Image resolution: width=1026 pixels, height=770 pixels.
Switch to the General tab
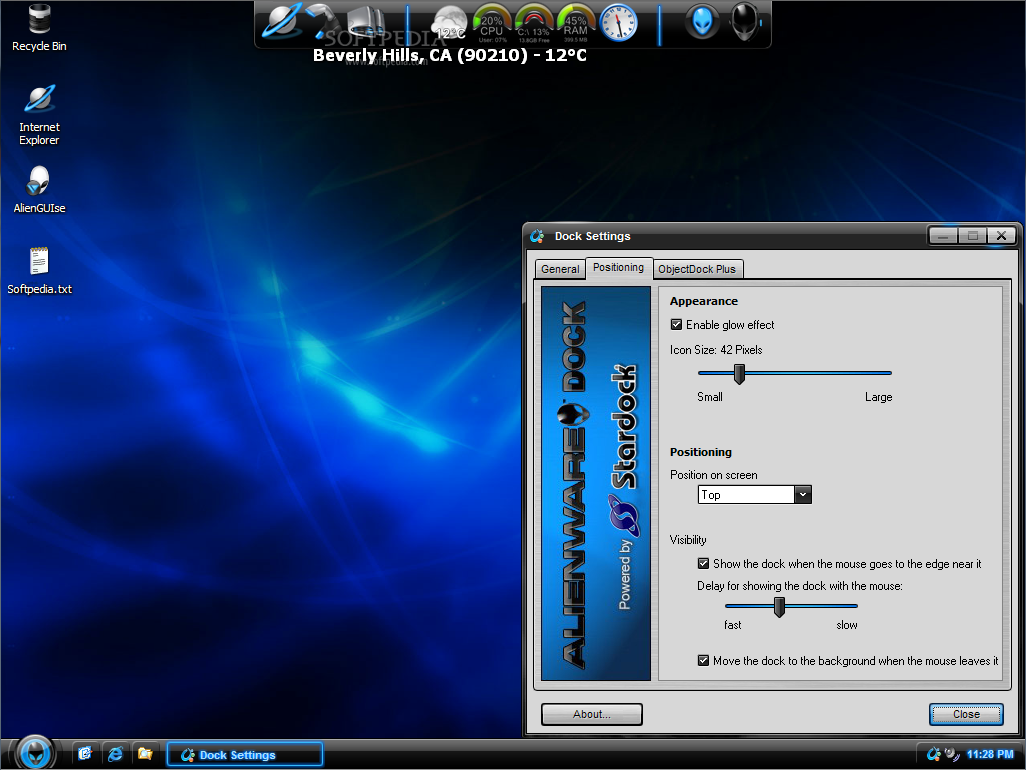coord(560,269)
